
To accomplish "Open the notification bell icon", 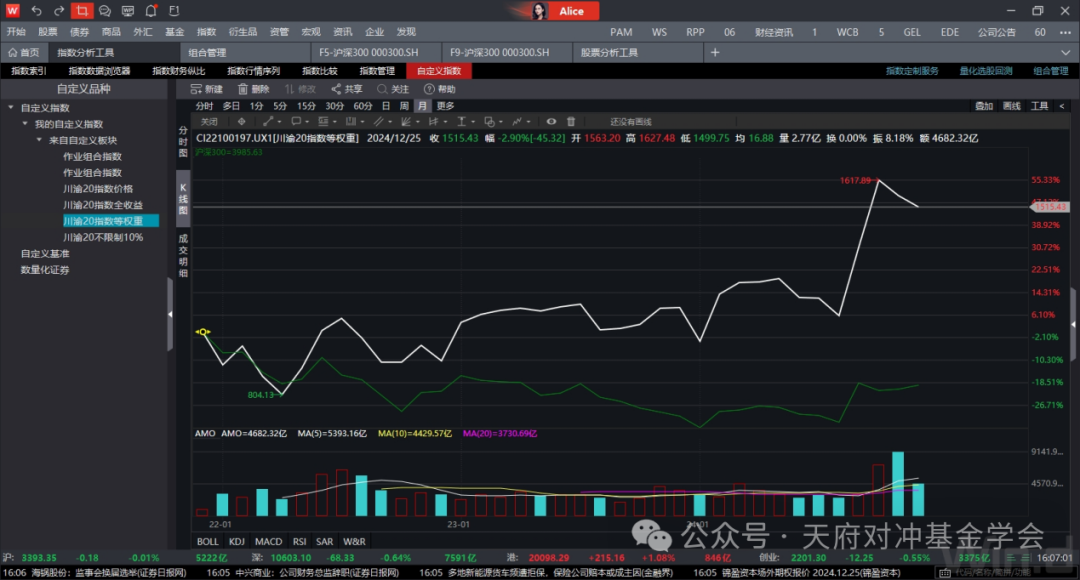I will point(150,11).
